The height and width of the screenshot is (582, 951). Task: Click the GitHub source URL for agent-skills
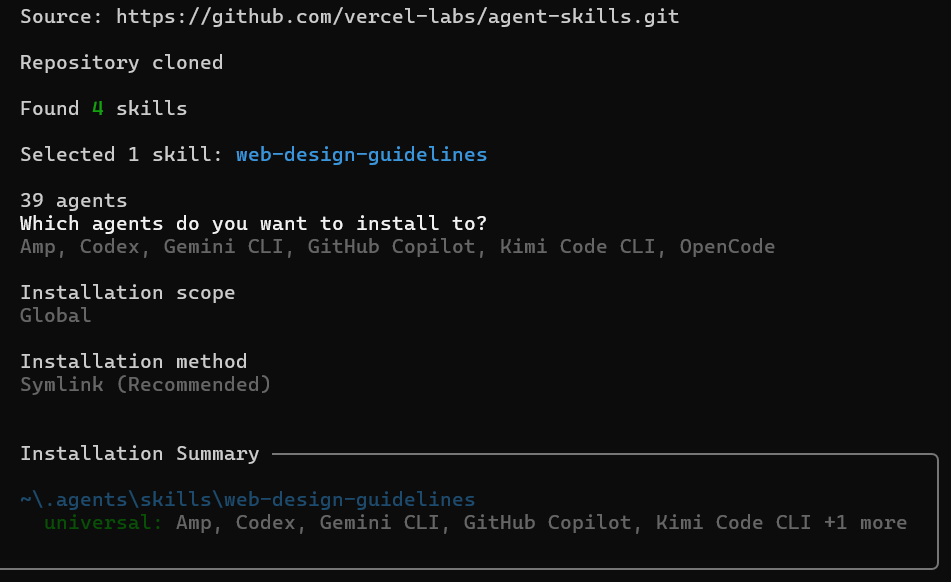(x=397, y=16)
